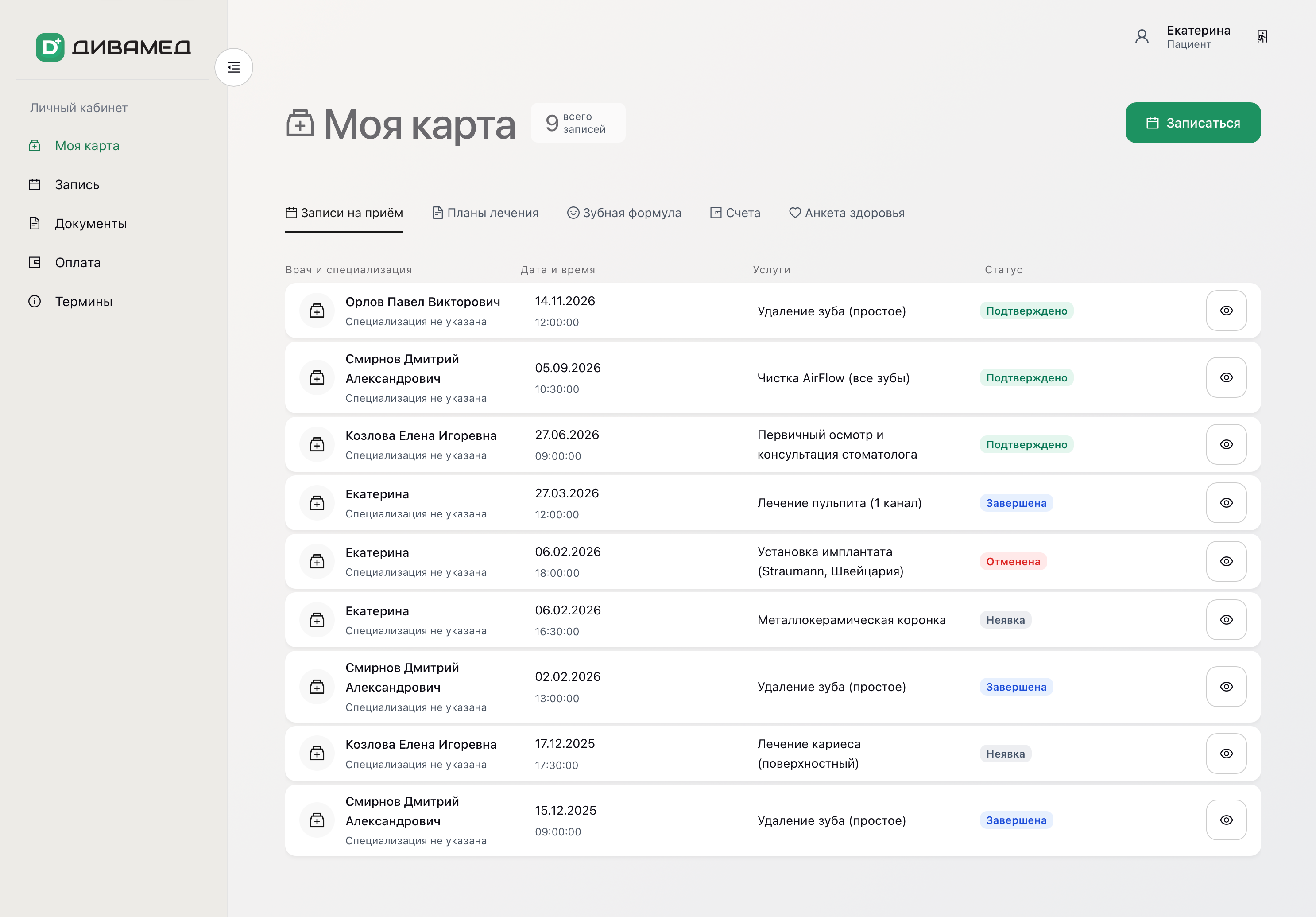This screenshot has width=1316, height=917.
Task: Click the service Чистка AirFlow (все зубы)
Action: [x=833, y=378]
